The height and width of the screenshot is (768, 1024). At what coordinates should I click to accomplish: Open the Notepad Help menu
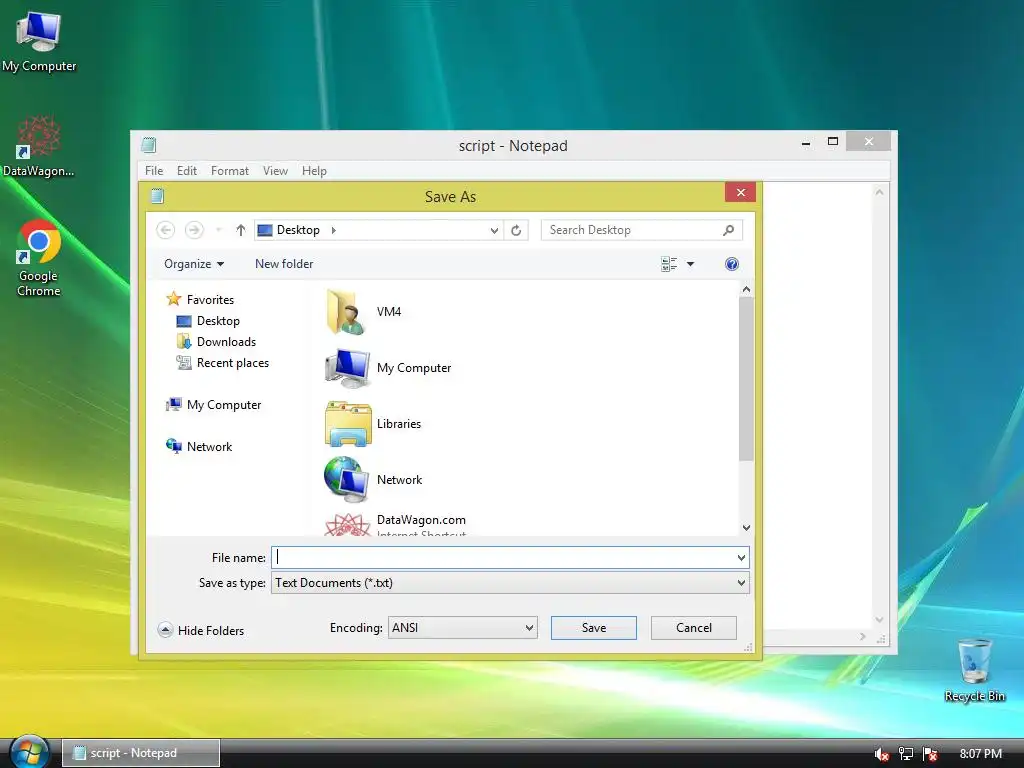click(x=314, y=170)
